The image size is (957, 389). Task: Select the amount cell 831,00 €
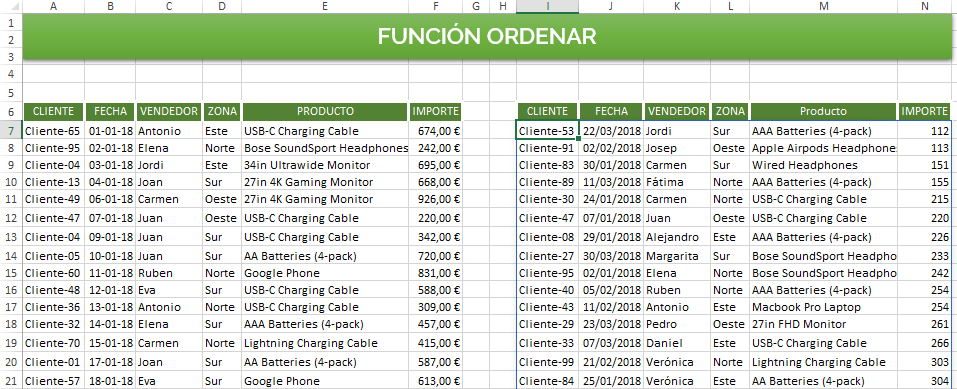[436, 273]
